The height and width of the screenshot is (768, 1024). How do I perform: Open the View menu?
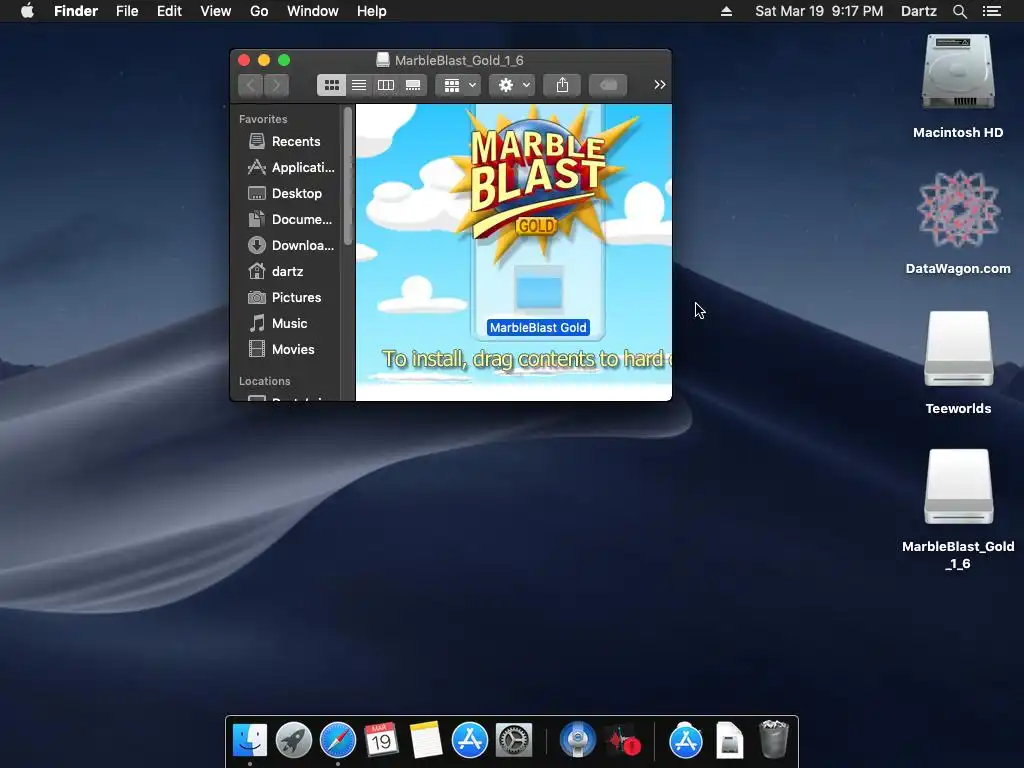[x=216, y=11]
